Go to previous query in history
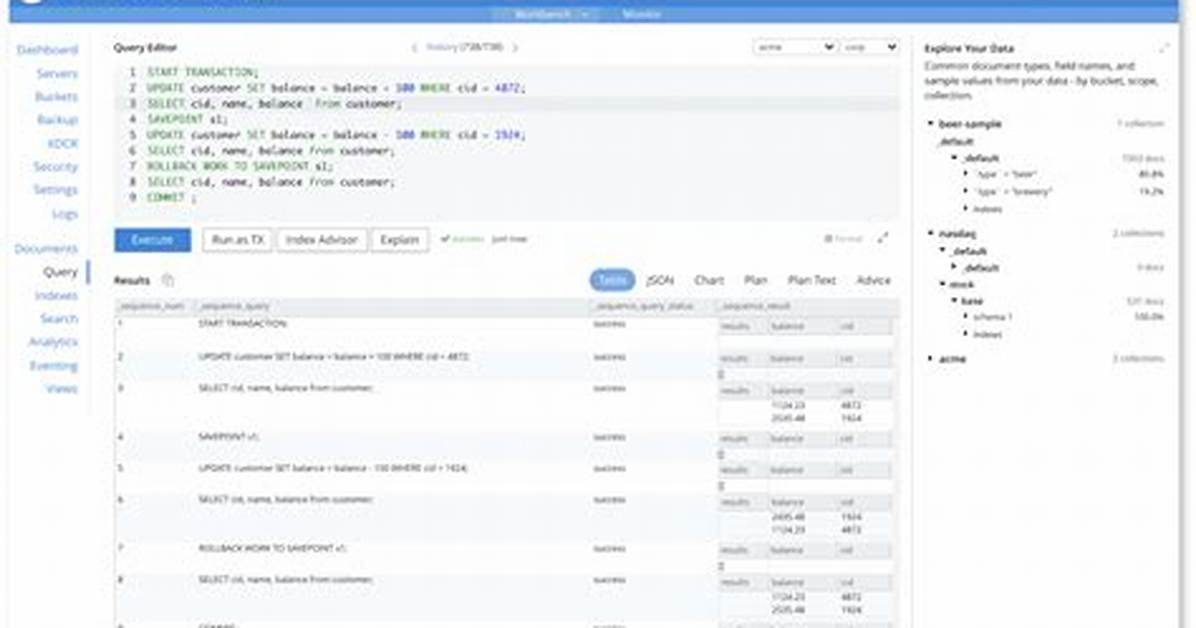The width and height of the screenshot is (1196, 628). [x=414, y=47]
